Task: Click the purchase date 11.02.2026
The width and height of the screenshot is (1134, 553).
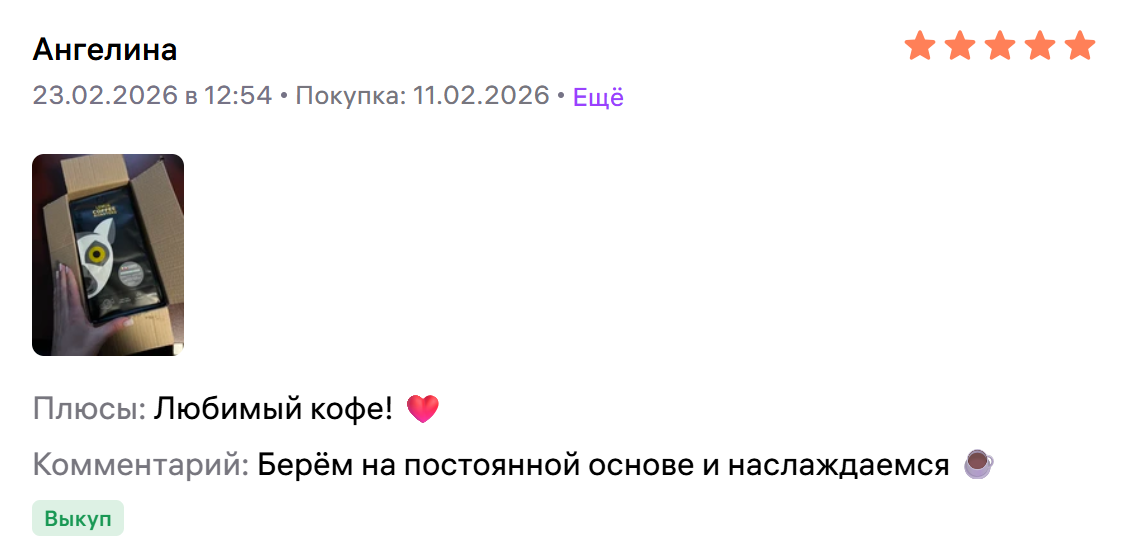Action: click(x=481, y=96)
